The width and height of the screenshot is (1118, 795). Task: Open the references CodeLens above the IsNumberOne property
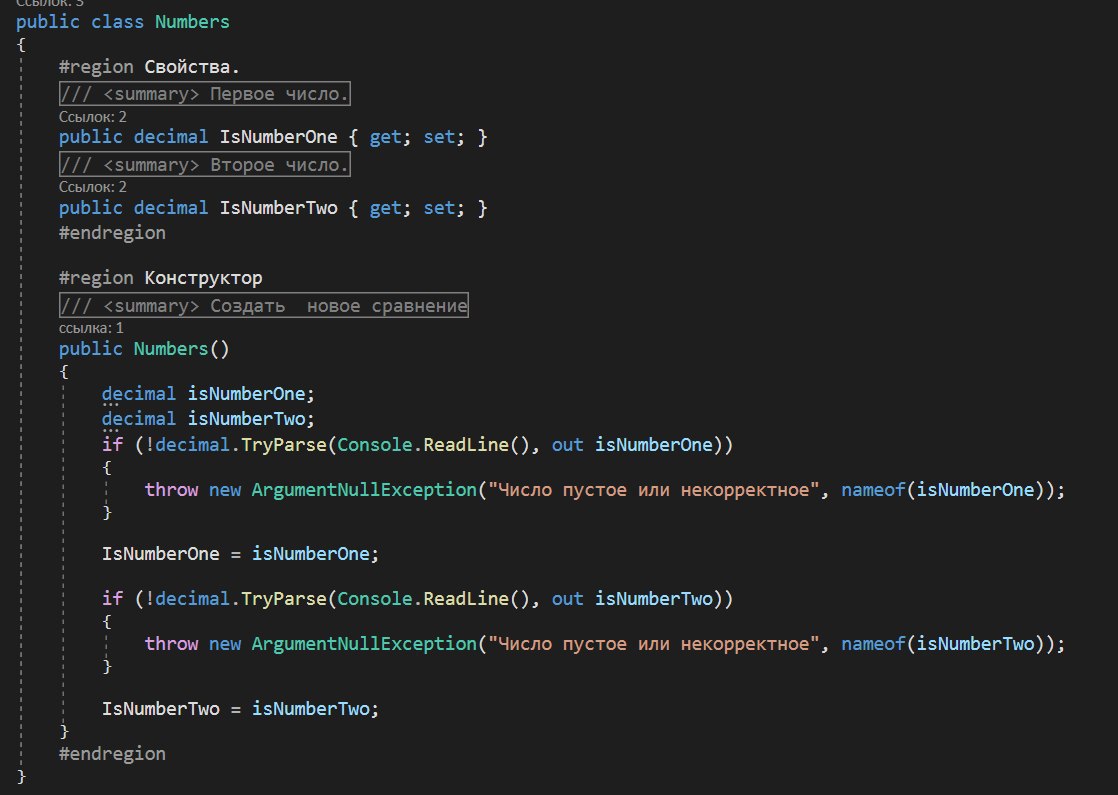click(x=92, y=116)
